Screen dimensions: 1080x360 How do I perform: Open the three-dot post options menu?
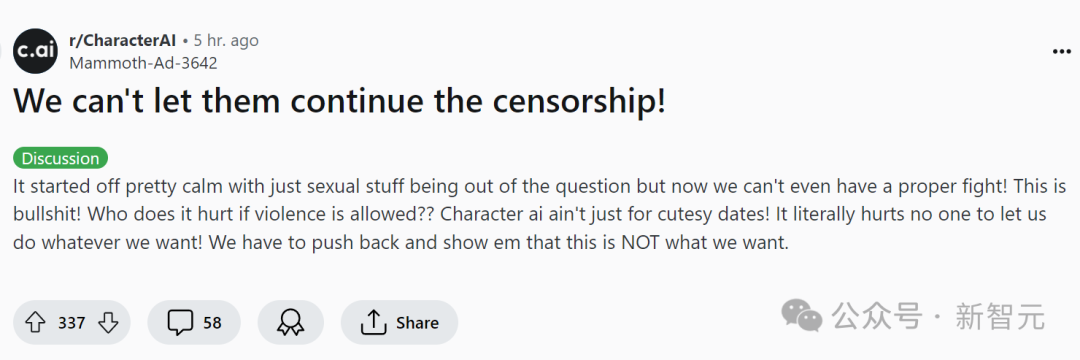click(1061, 52)
